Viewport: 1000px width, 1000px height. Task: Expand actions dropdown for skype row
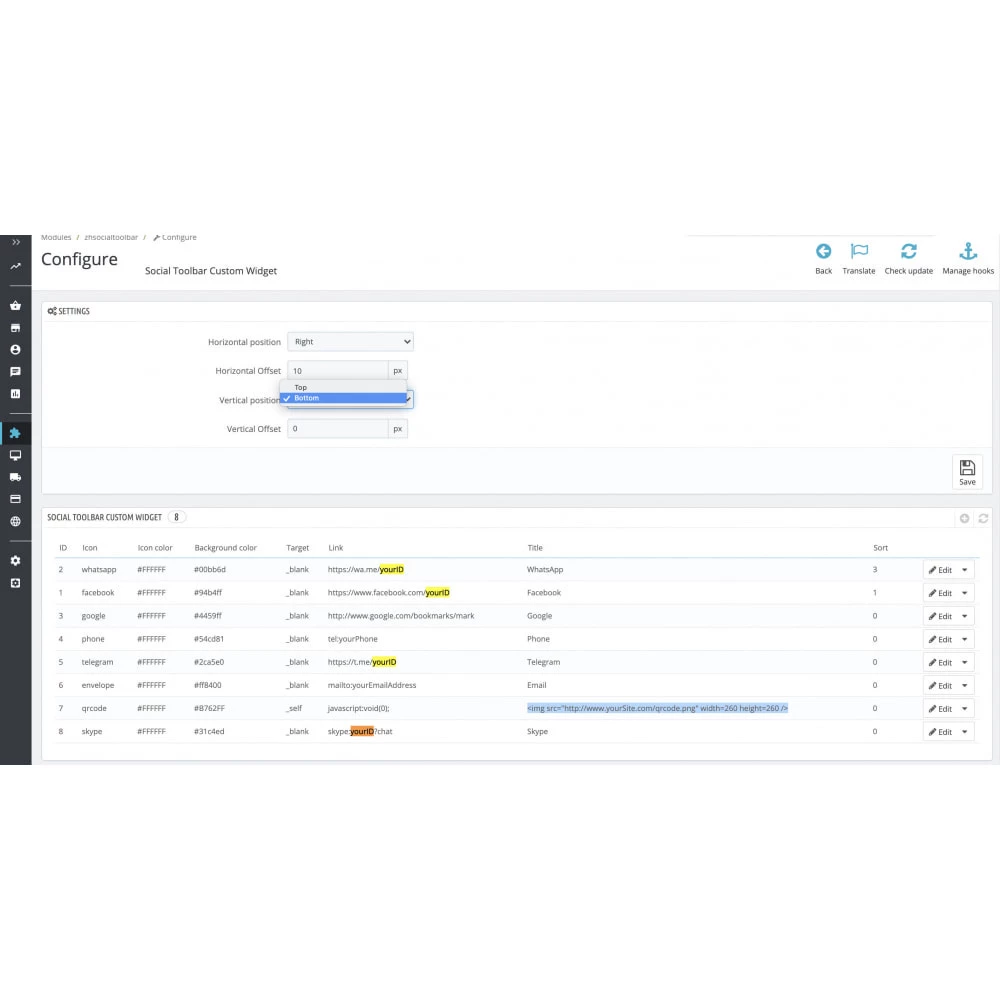point(965,732)
